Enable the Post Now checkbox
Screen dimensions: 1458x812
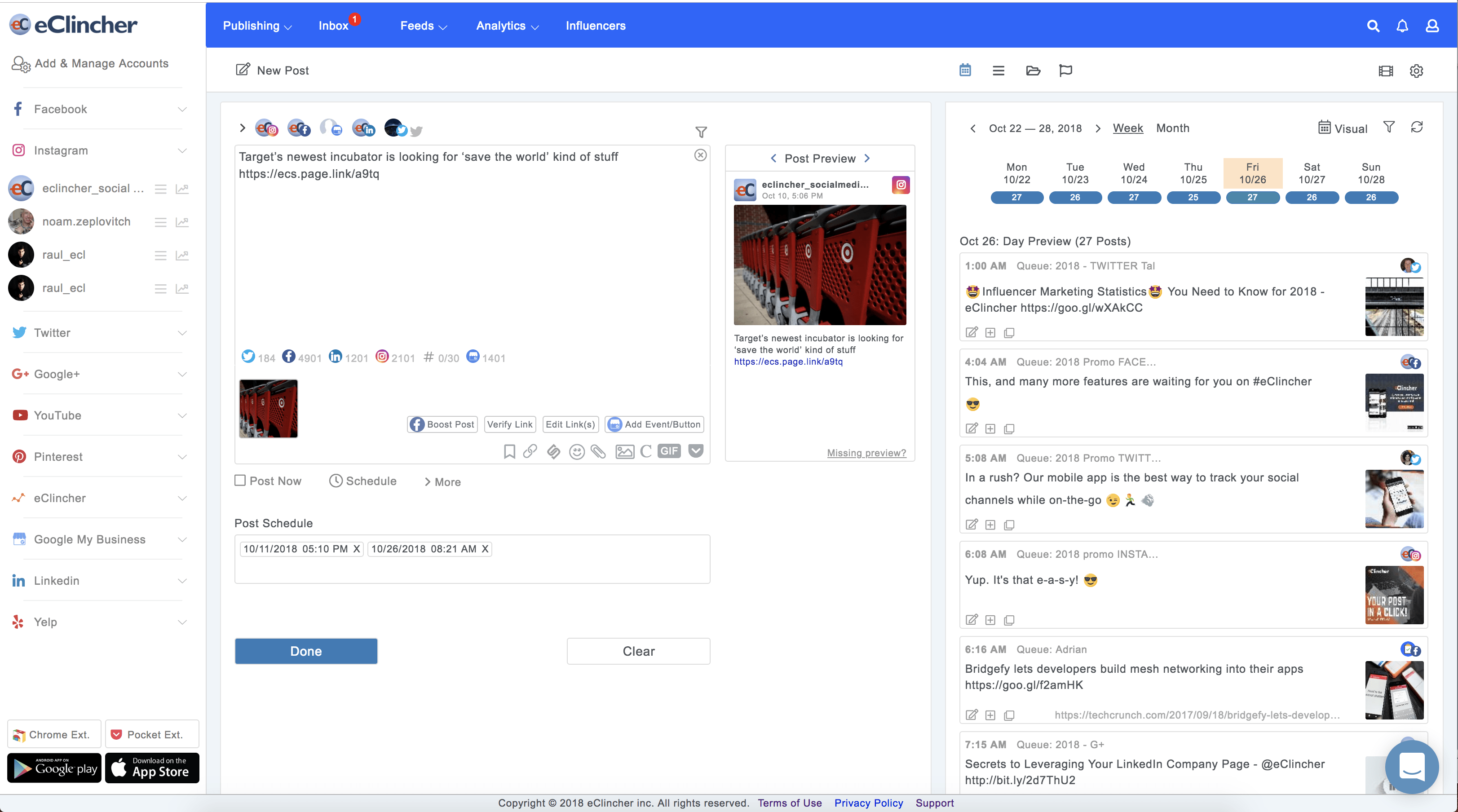pyautogui.click(x=240, y=481)
